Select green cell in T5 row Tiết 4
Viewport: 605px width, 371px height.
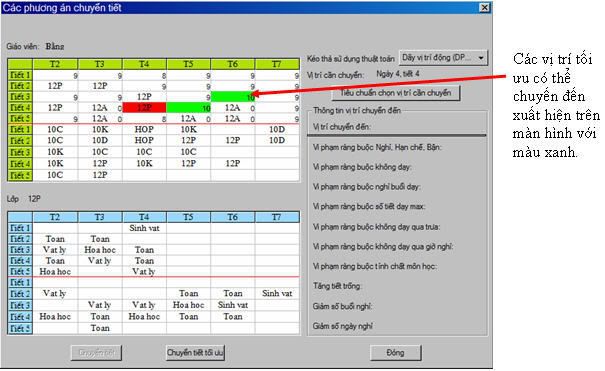tap(189, 108)
